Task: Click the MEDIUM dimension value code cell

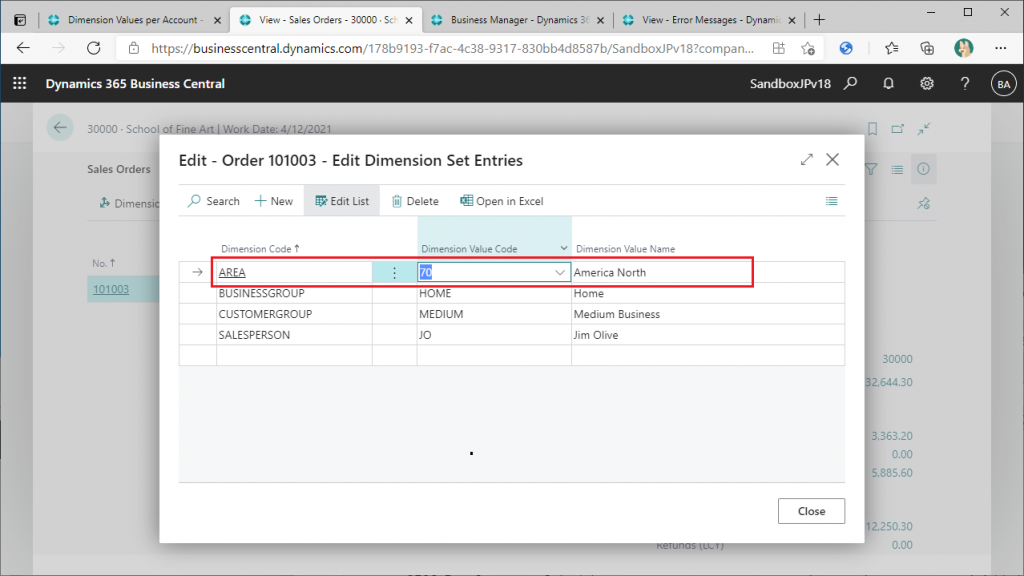Action: [x=494, y=314]
